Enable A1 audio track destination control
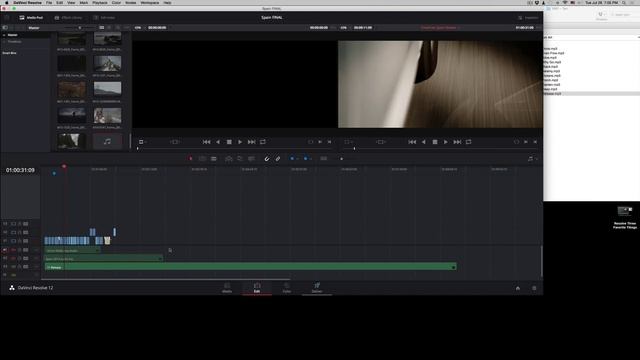The width and height of the screenshot is (640, 360). coord(5,249)
